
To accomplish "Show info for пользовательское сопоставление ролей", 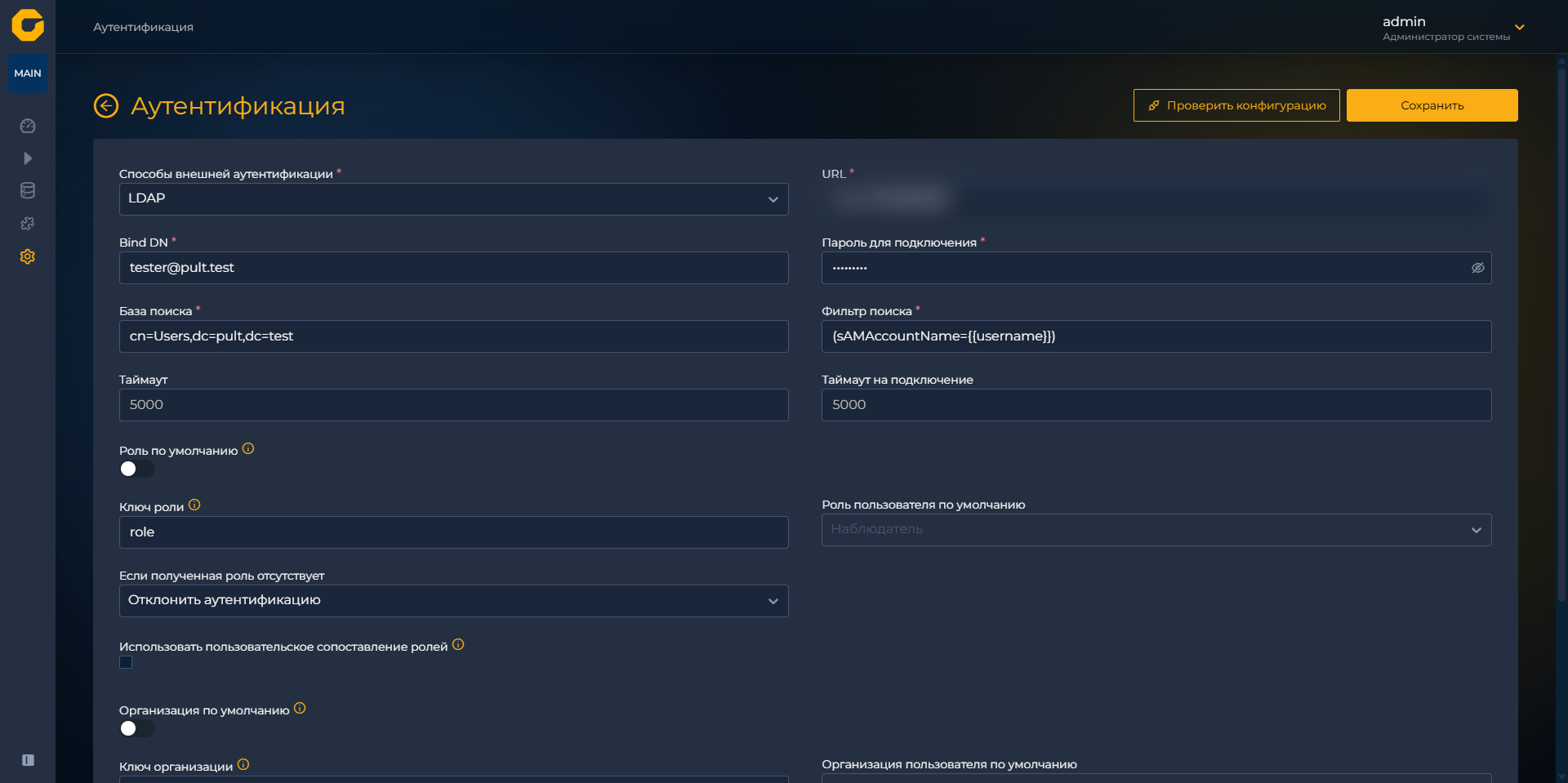I will point(458,644).
